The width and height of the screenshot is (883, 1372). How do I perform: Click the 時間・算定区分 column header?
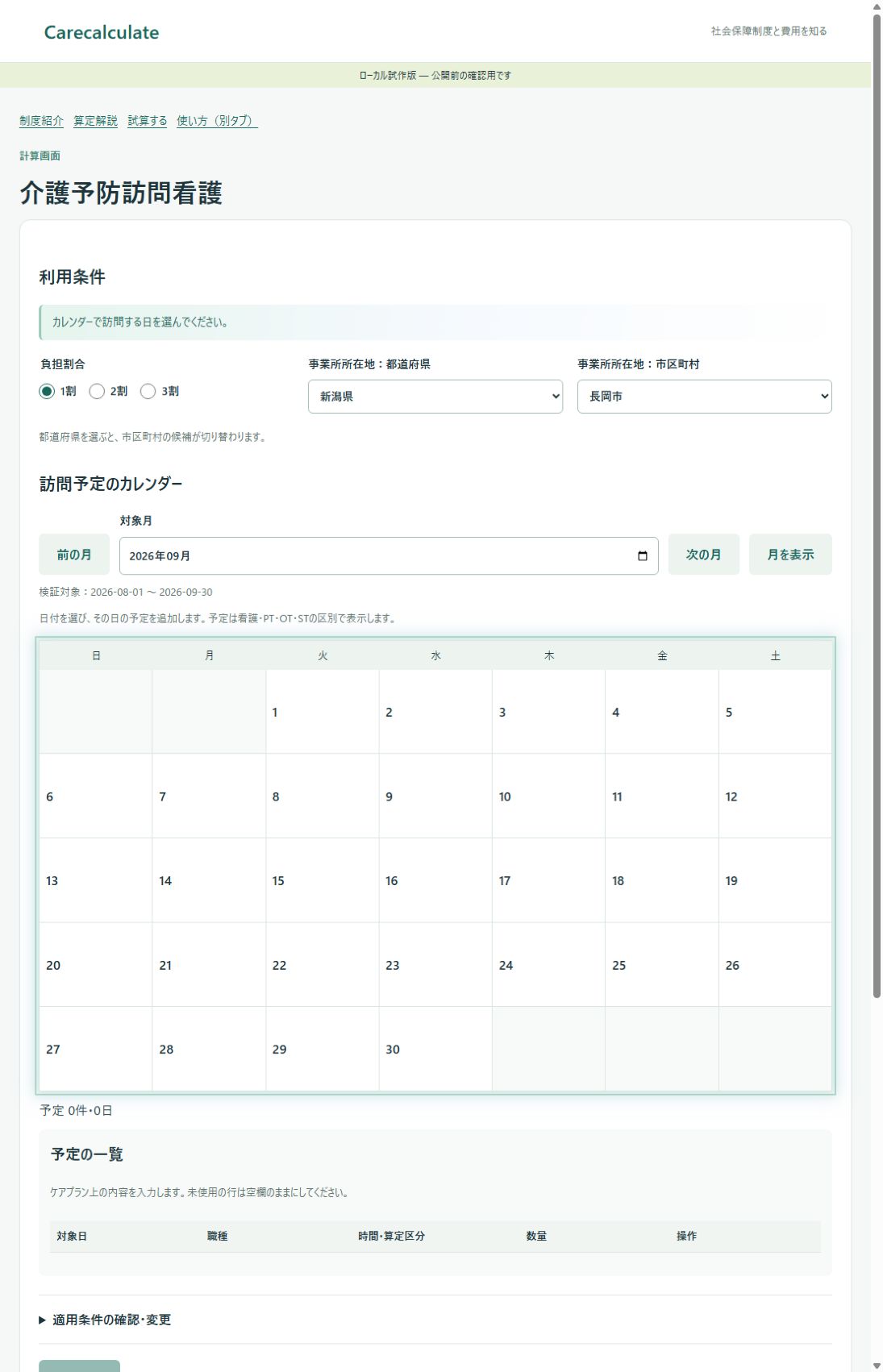click(391, 1236)
